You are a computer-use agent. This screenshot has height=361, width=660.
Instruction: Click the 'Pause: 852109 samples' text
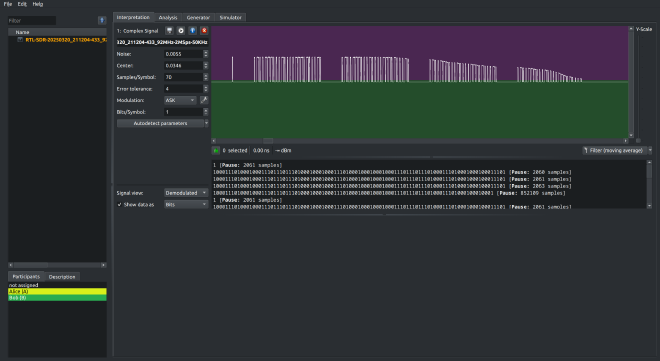531,193
